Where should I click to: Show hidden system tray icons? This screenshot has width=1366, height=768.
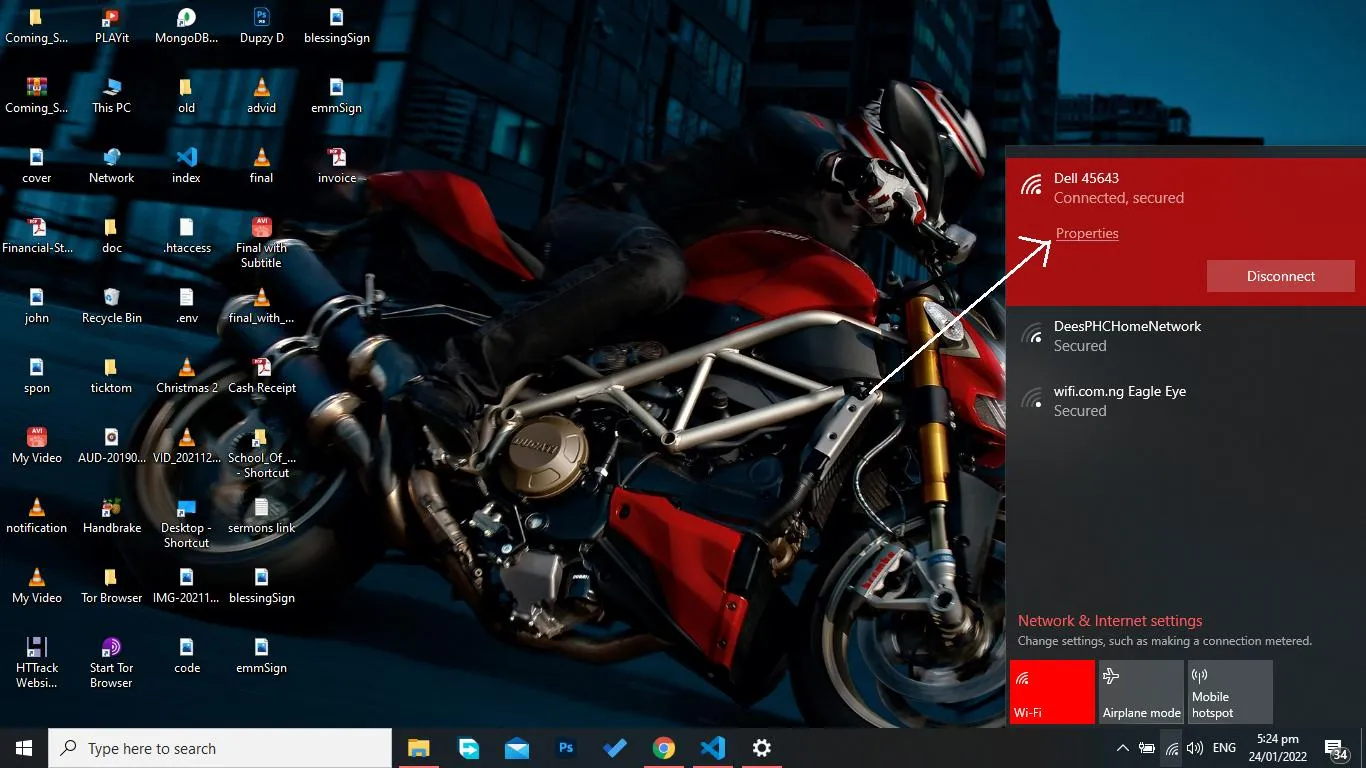(x=1122, y=748)
